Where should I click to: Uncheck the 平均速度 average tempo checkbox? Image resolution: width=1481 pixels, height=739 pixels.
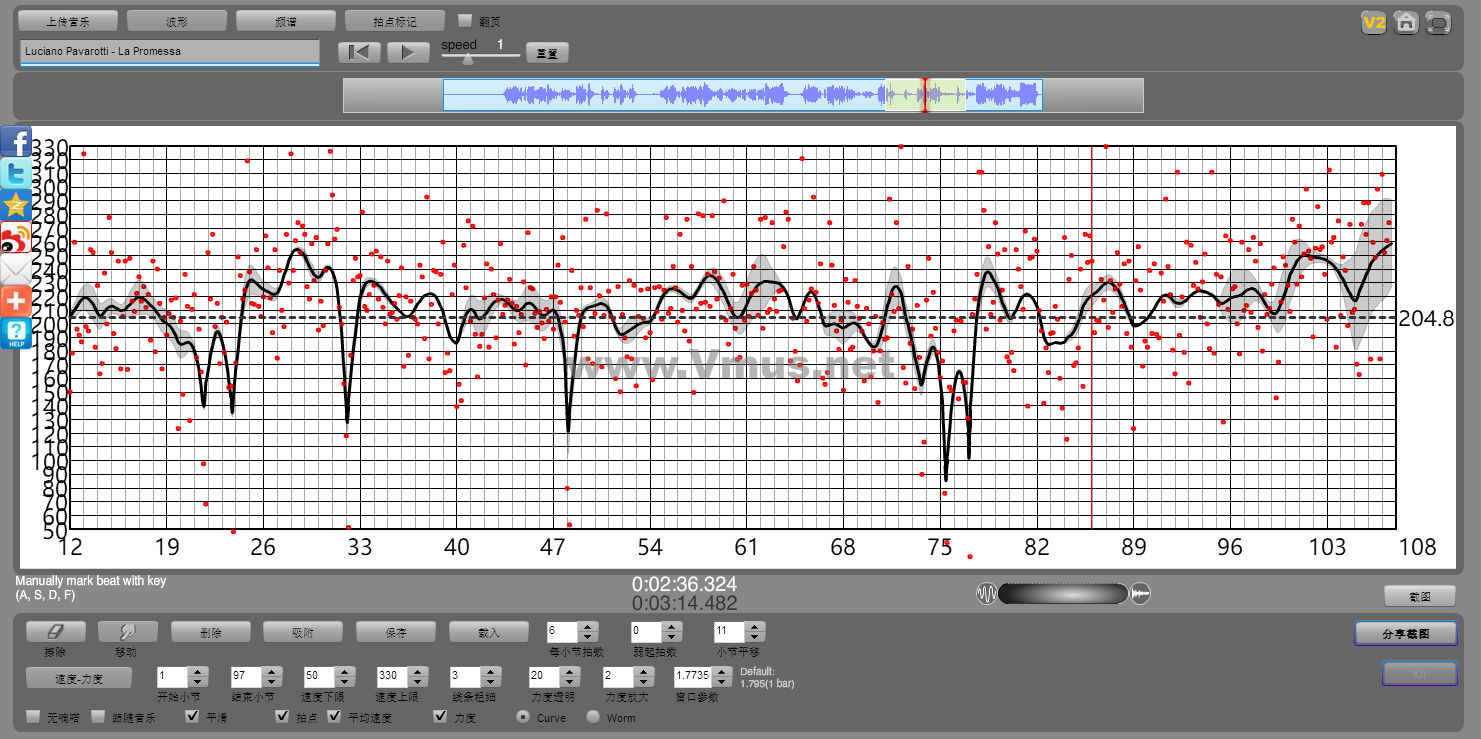(335, 717)
